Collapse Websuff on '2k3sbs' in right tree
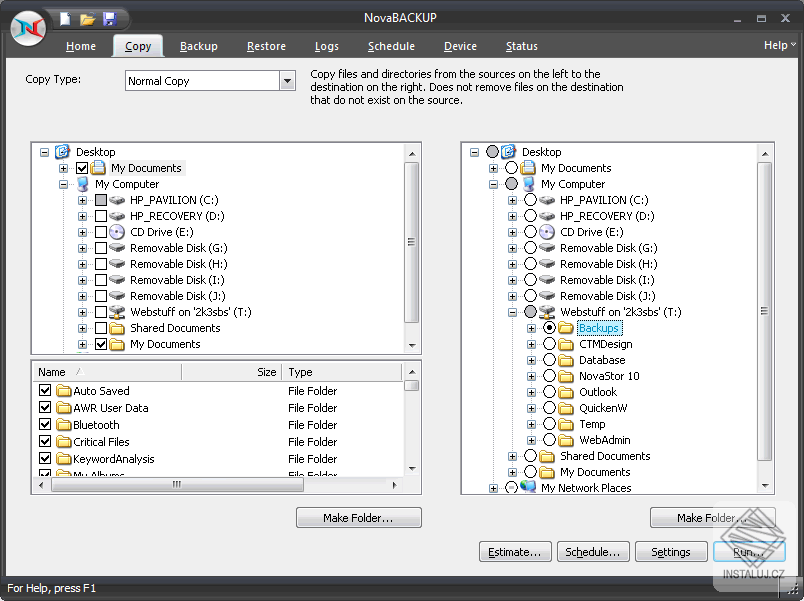Image resolution: width=804 pixels, height=601 pixels. point(512,312)
